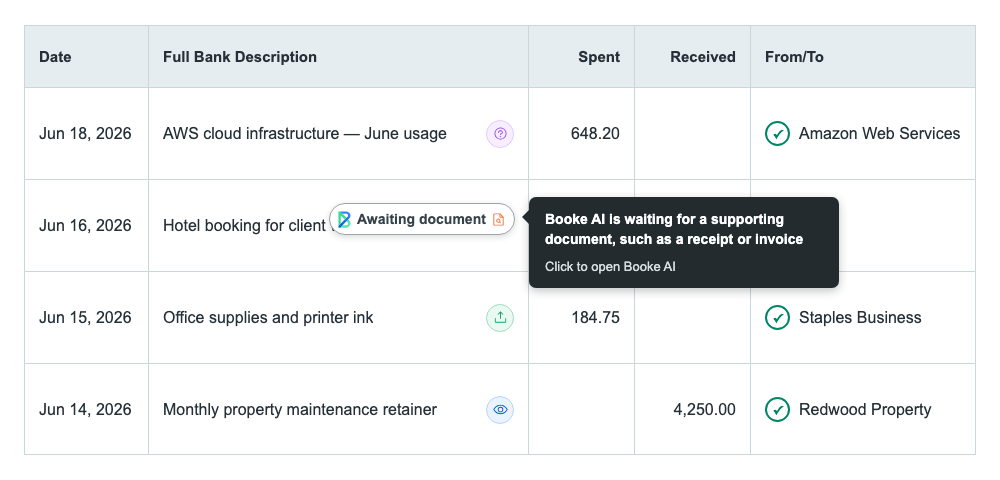Viewport: 1000px width, 480px height.
Task: Click the orange document icon in Awaiting badge
Action: click(x=499, y=220)
